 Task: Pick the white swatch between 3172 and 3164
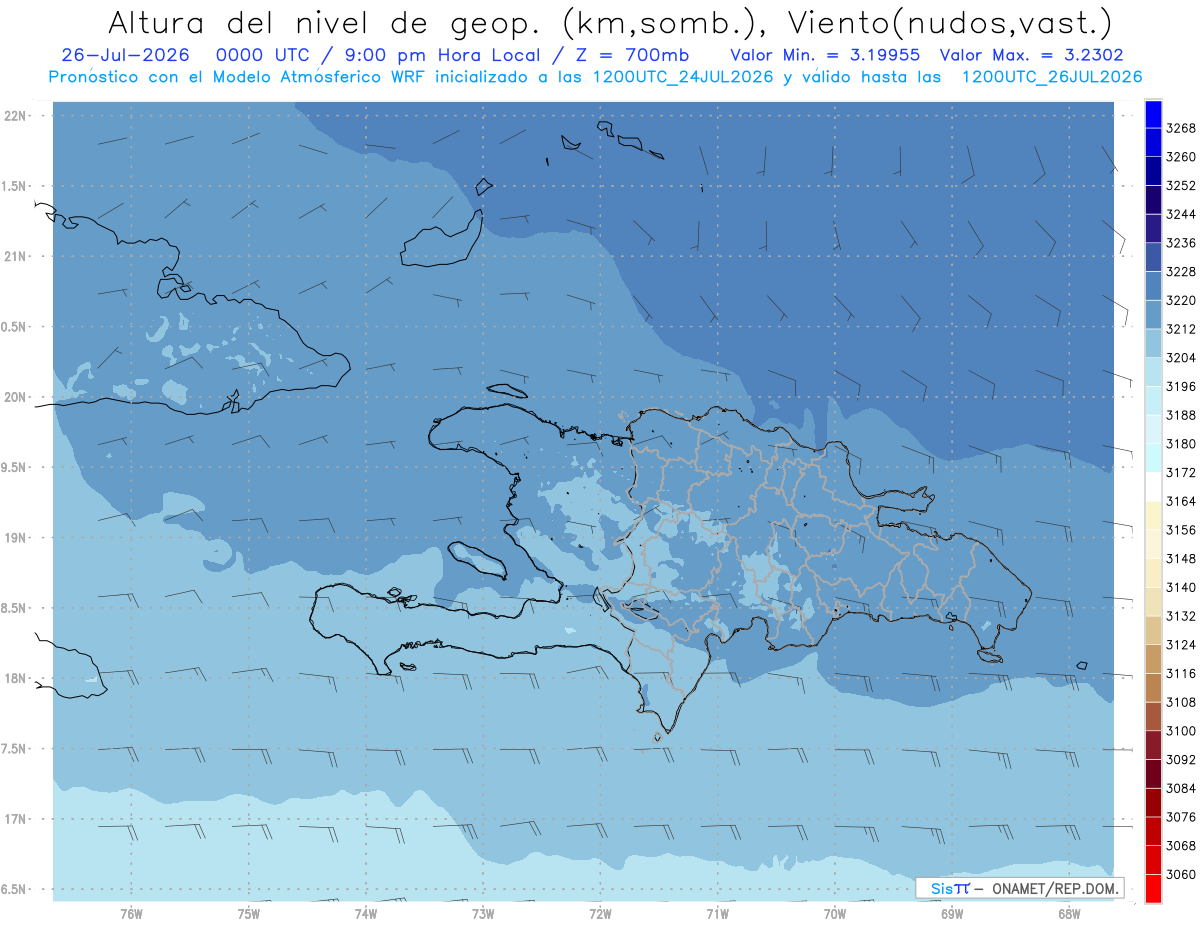point(1153,486)
